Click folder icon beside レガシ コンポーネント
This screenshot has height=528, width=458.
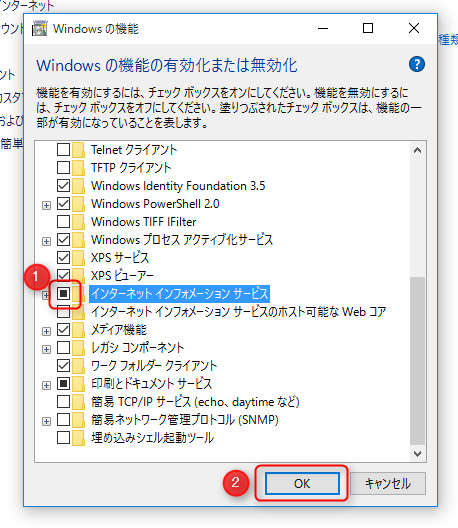[78, 348]
